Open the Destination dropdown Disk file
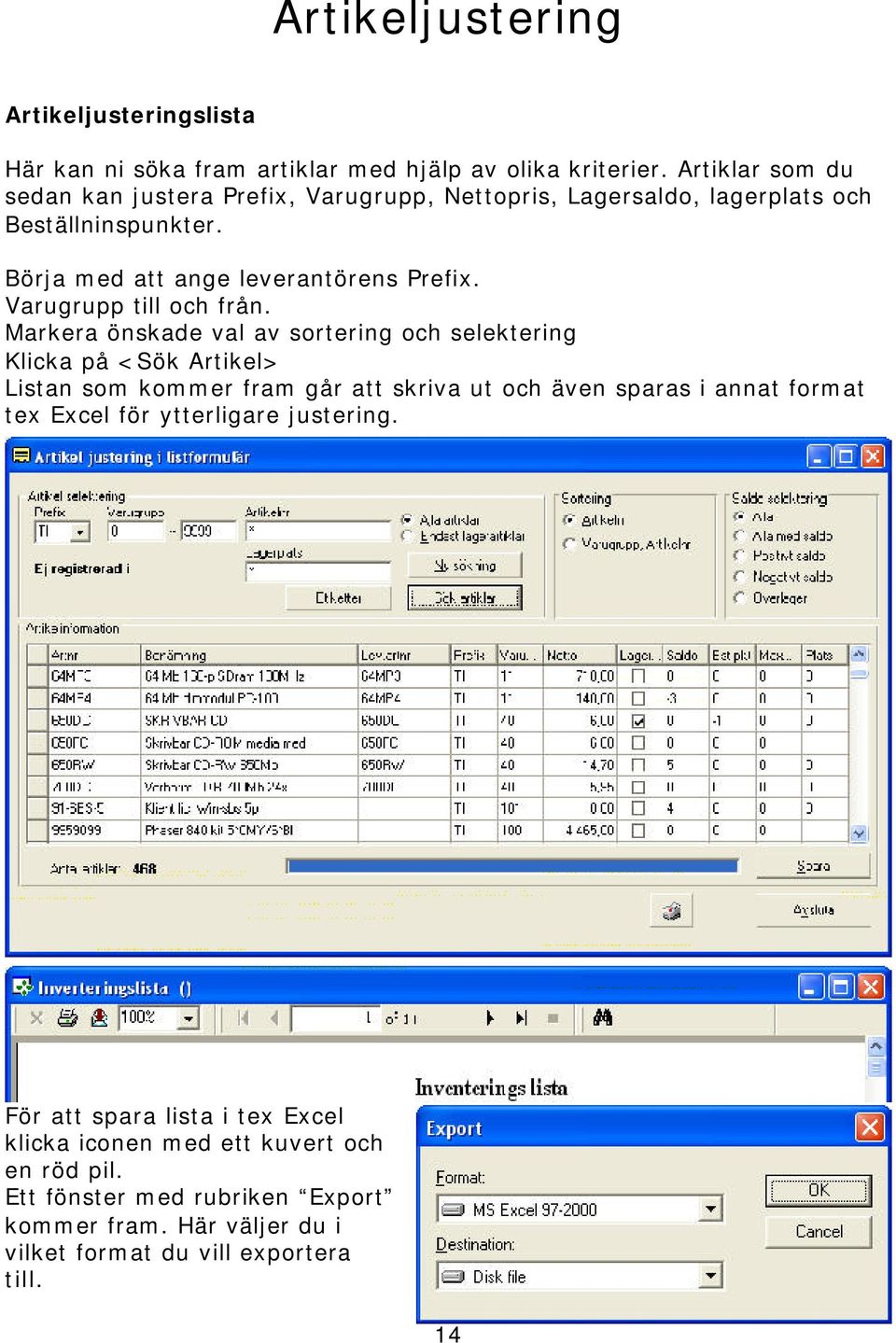This screenshot has width=896, height=1343. pyautogui.click(x=711, y=1276)
